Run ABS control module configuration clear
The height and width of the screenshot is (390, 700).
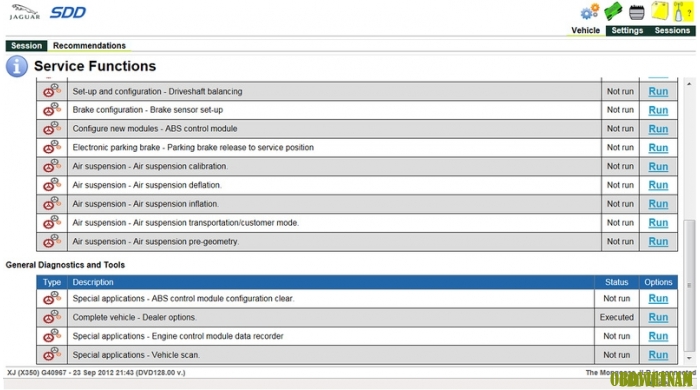pos(658,298)
